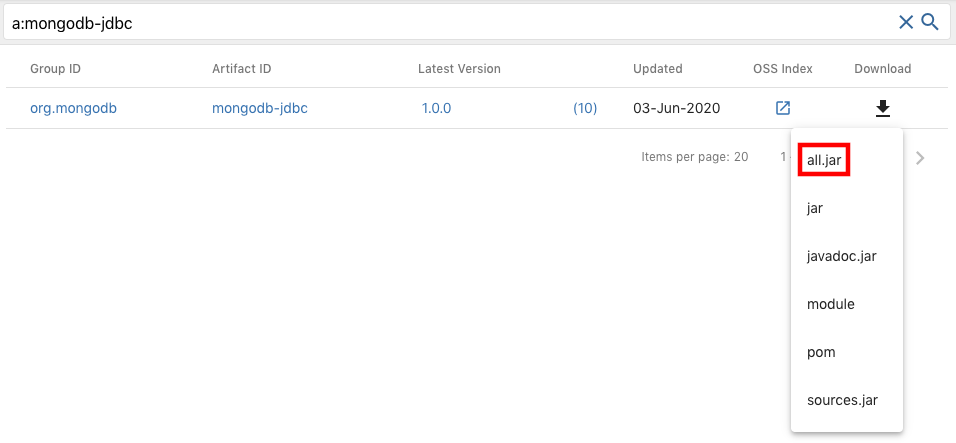Choose jar from the download menu
Viewport: 956px width, 443px height.
[815, 208]
